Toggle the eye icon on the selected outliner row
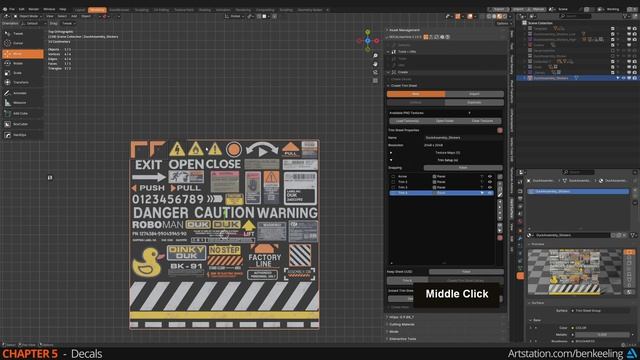The height and width of the screenshot is (360, 640). coord(623,78)
